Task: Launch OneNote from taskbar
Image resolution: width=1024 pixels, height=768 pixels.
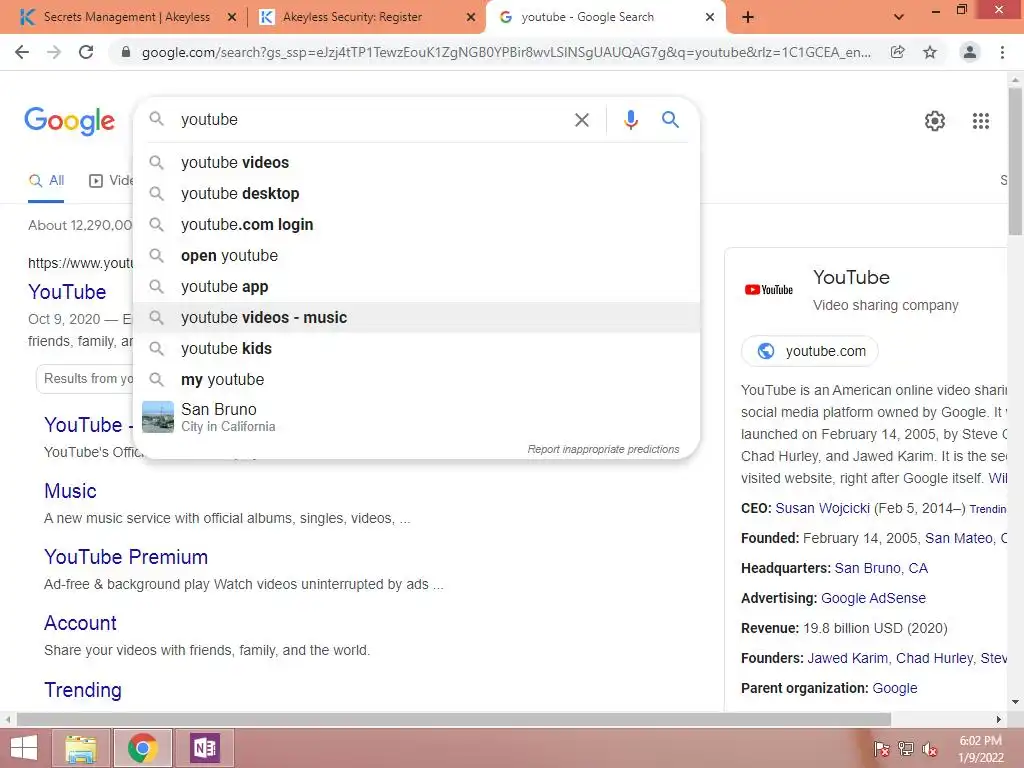Action: pos(204,748)
